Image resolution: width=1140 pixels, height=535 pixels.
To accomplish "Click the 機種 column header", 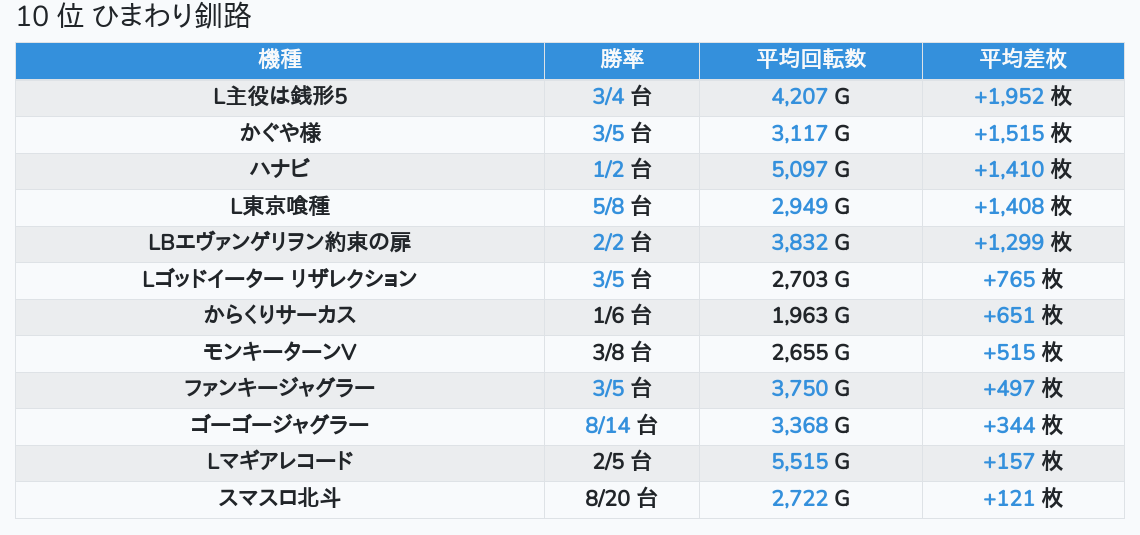I will pyautogui.click(x=280, y=60).
